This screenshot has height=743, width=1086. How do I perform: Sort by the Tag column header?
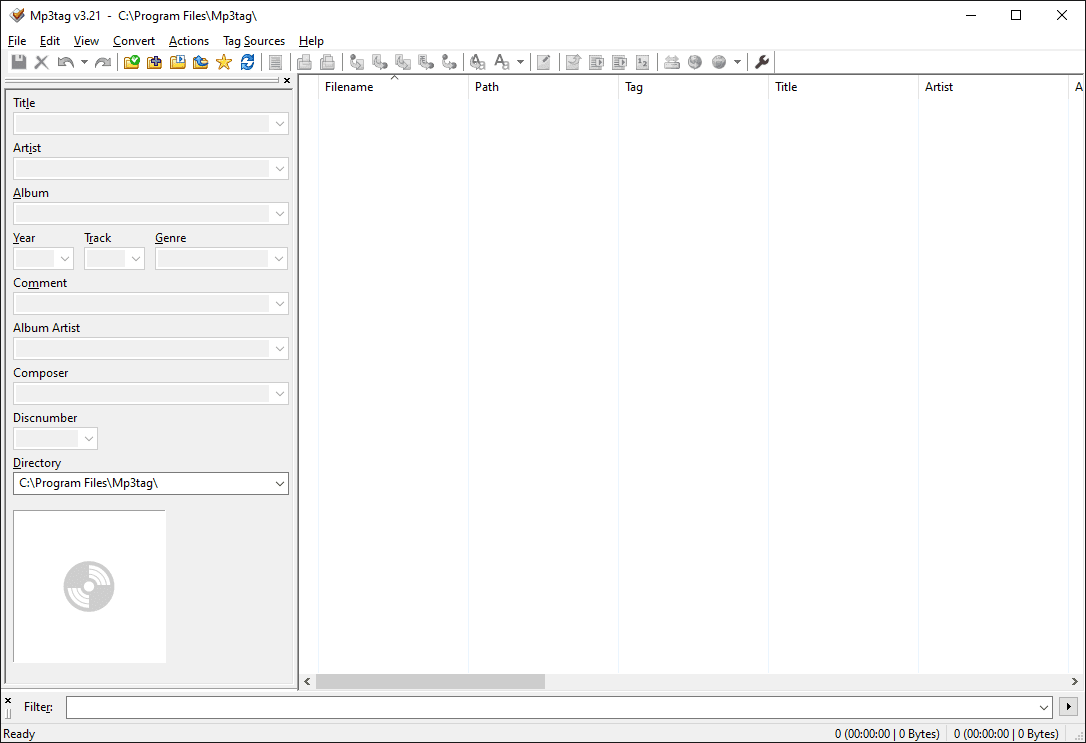pos(693,87)
